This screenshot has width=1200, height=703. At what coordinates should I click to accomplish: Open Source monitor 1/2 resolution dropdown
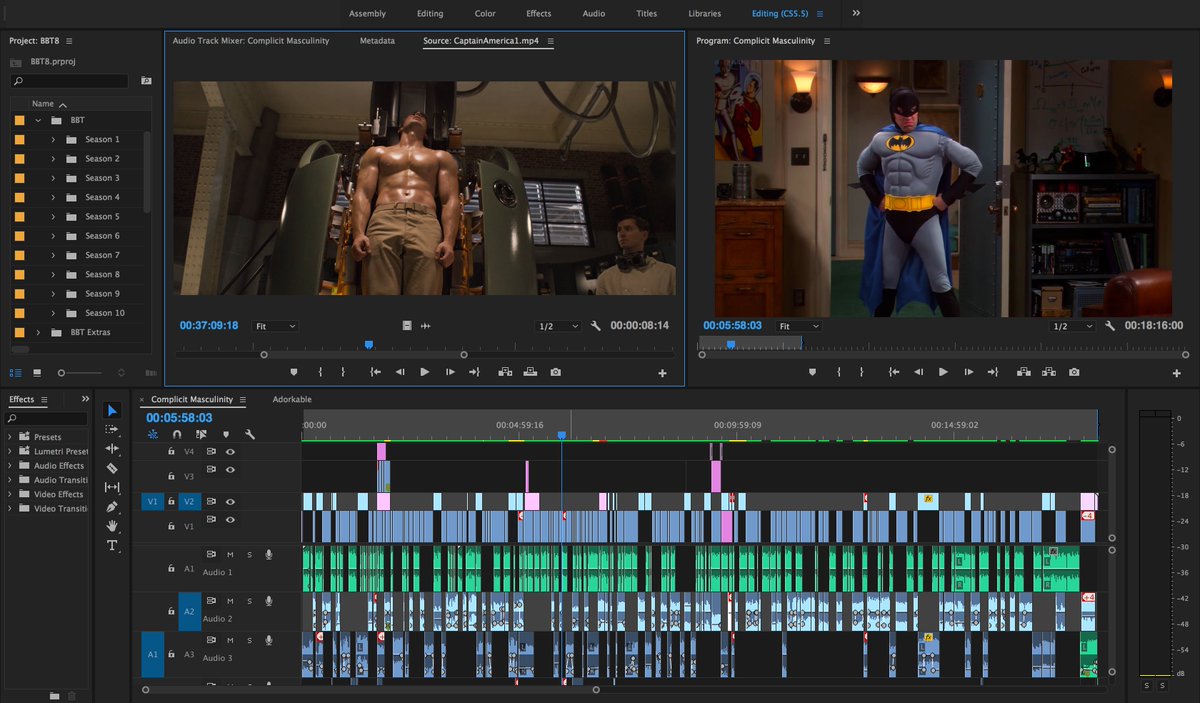[558, 326]
